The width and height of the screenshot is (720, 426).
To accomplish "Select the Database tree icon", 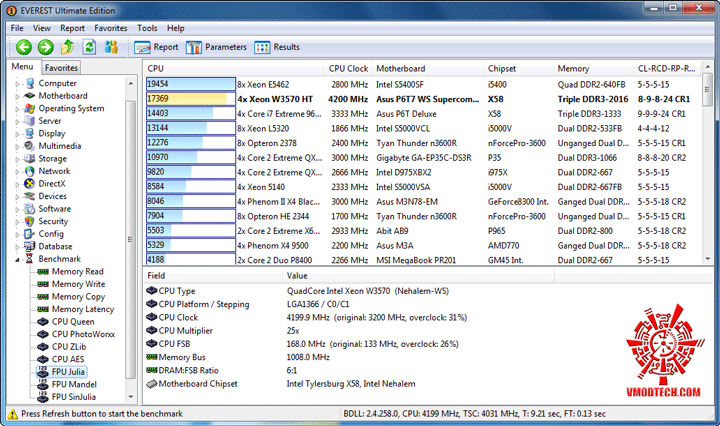I will click(30, 246).
